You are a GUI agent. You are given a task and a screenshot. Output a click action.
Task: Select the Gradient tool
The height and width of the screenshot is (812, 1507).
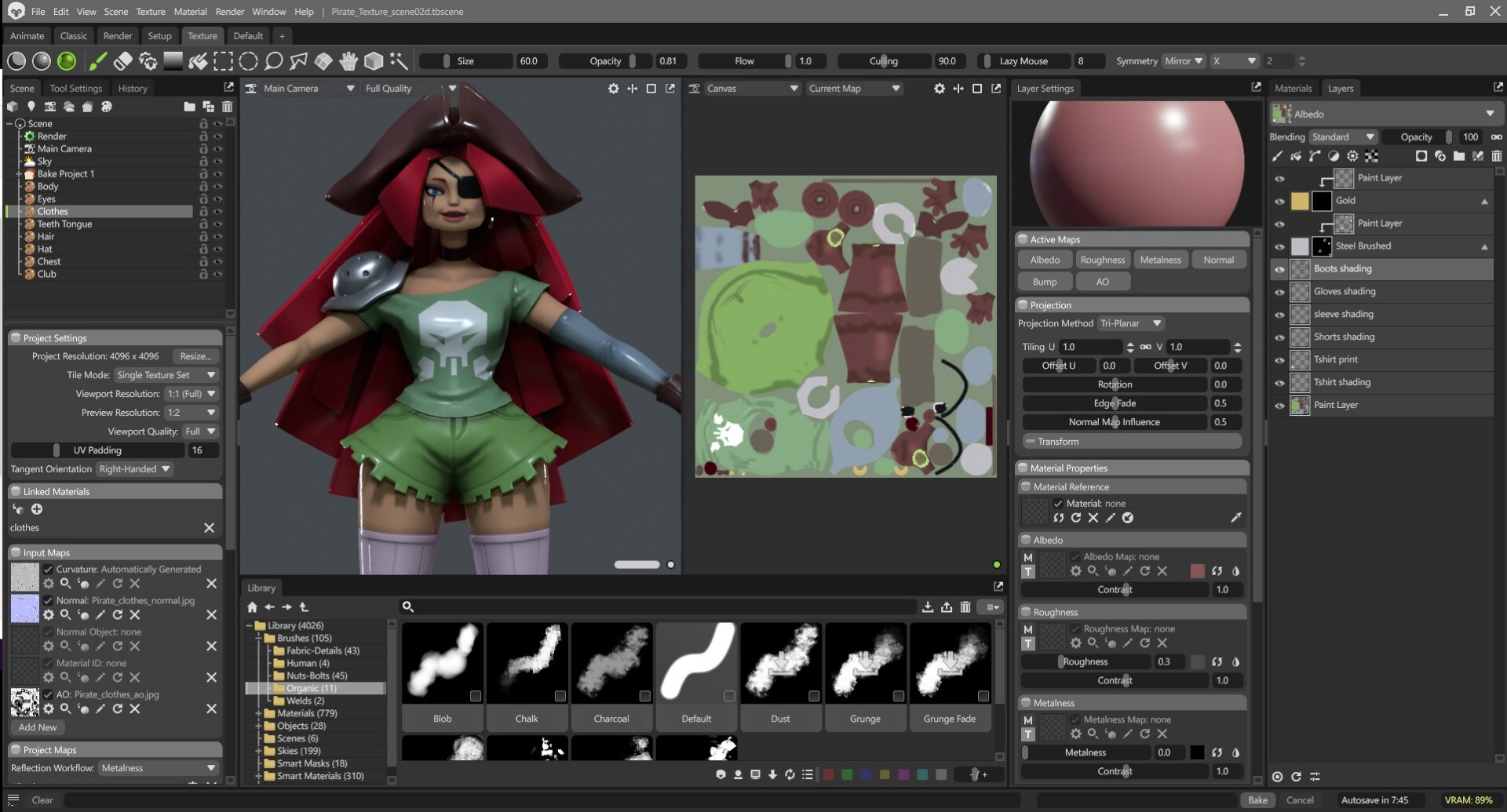[173, 61]
